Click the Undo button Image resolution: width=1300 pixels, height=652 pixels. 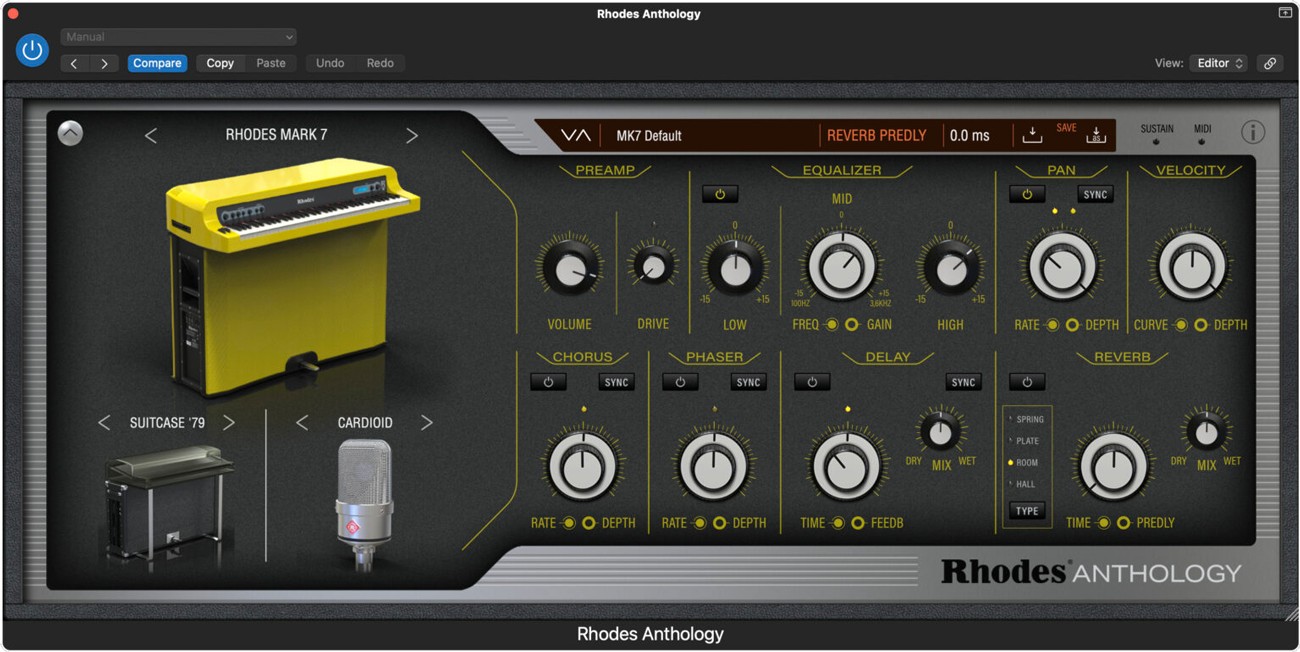329,62
